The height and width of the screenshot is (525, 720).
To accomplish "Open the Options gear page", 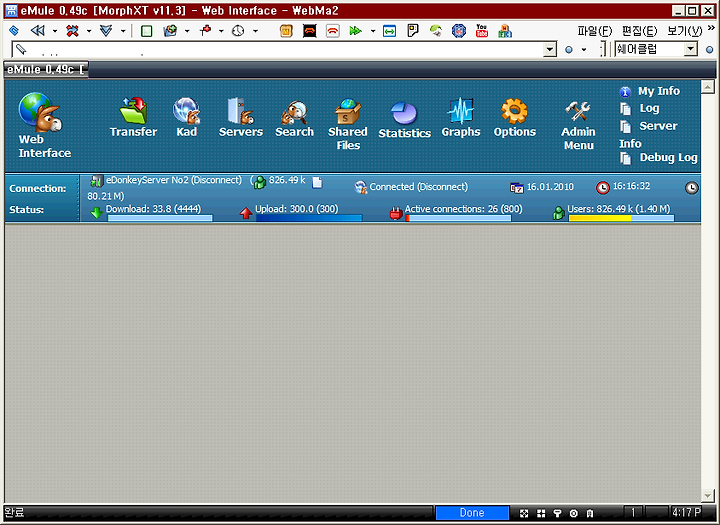I will click(x=514, y=118).
